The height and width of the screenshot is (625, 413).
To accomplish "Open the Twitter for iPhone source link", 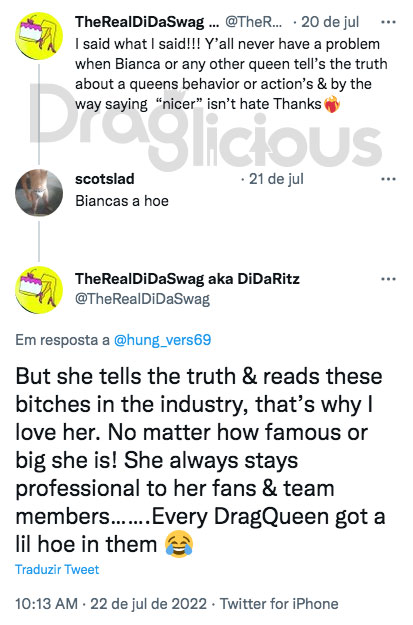I will click(279, 604).
